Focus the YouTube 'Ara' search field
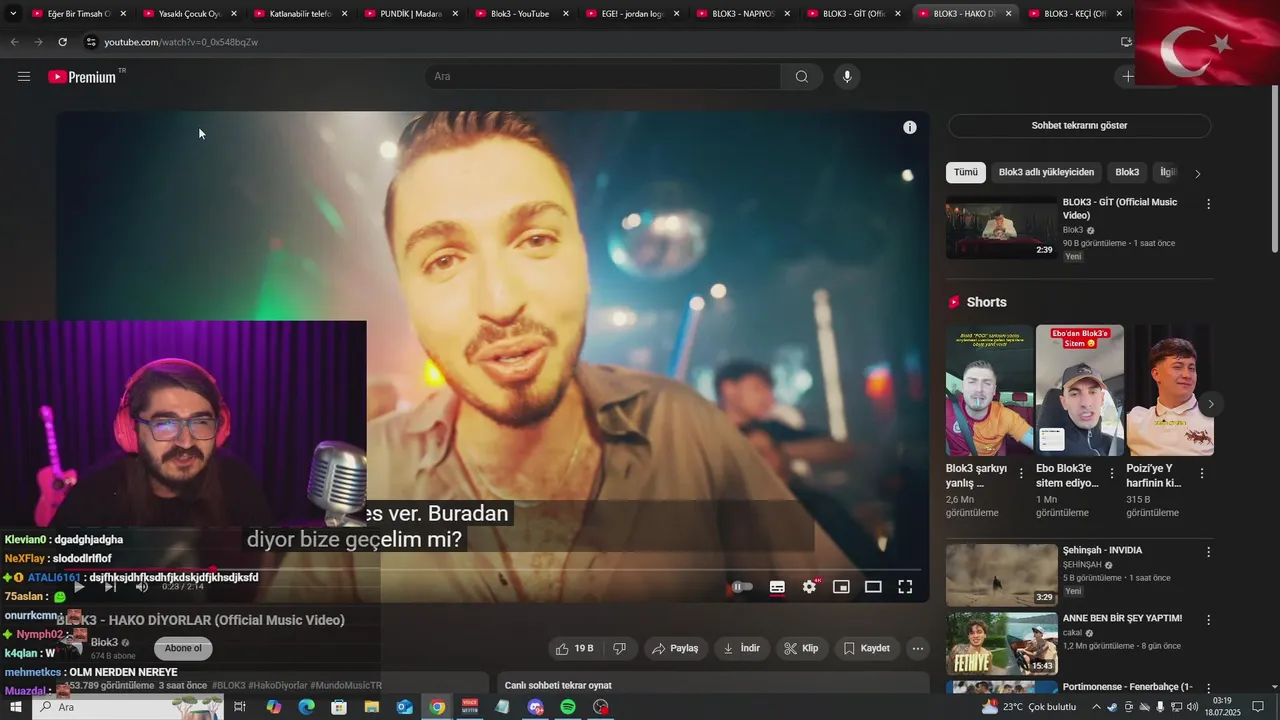 603,77
